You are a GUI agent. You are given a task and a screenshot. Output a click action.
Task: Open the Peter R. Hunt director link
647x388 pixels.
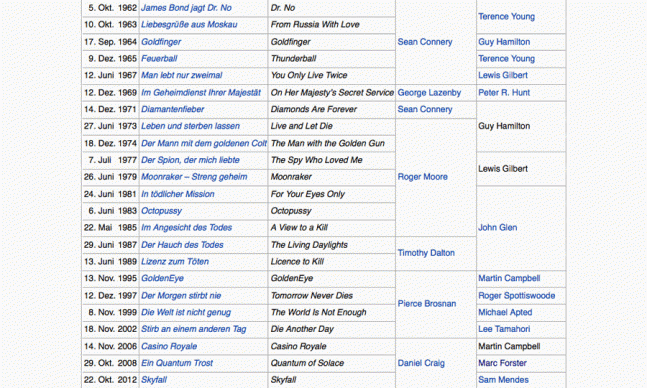click(504, 93)
